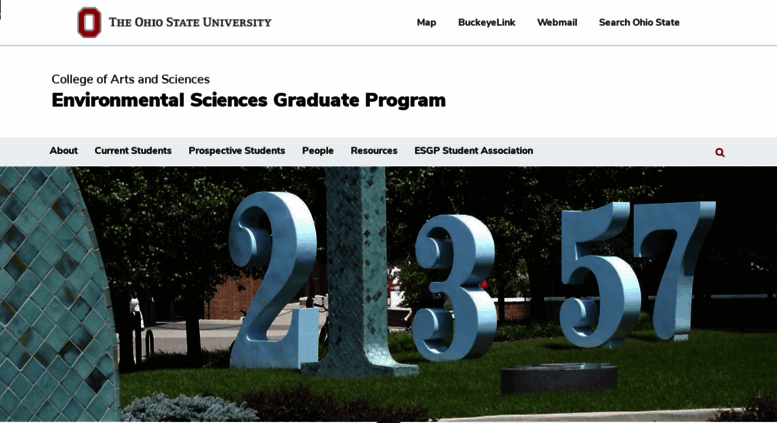Open the Resources menu
This screenshot has width=777, height=423.
click(374, 151)
